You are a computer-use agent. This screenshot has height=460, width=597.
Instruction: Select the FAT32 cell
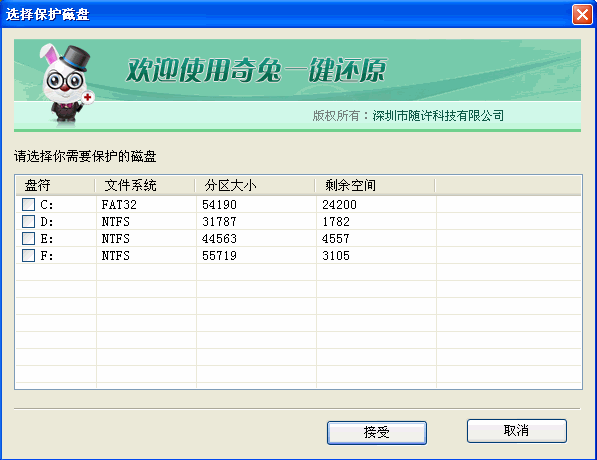tap(119, 205)
